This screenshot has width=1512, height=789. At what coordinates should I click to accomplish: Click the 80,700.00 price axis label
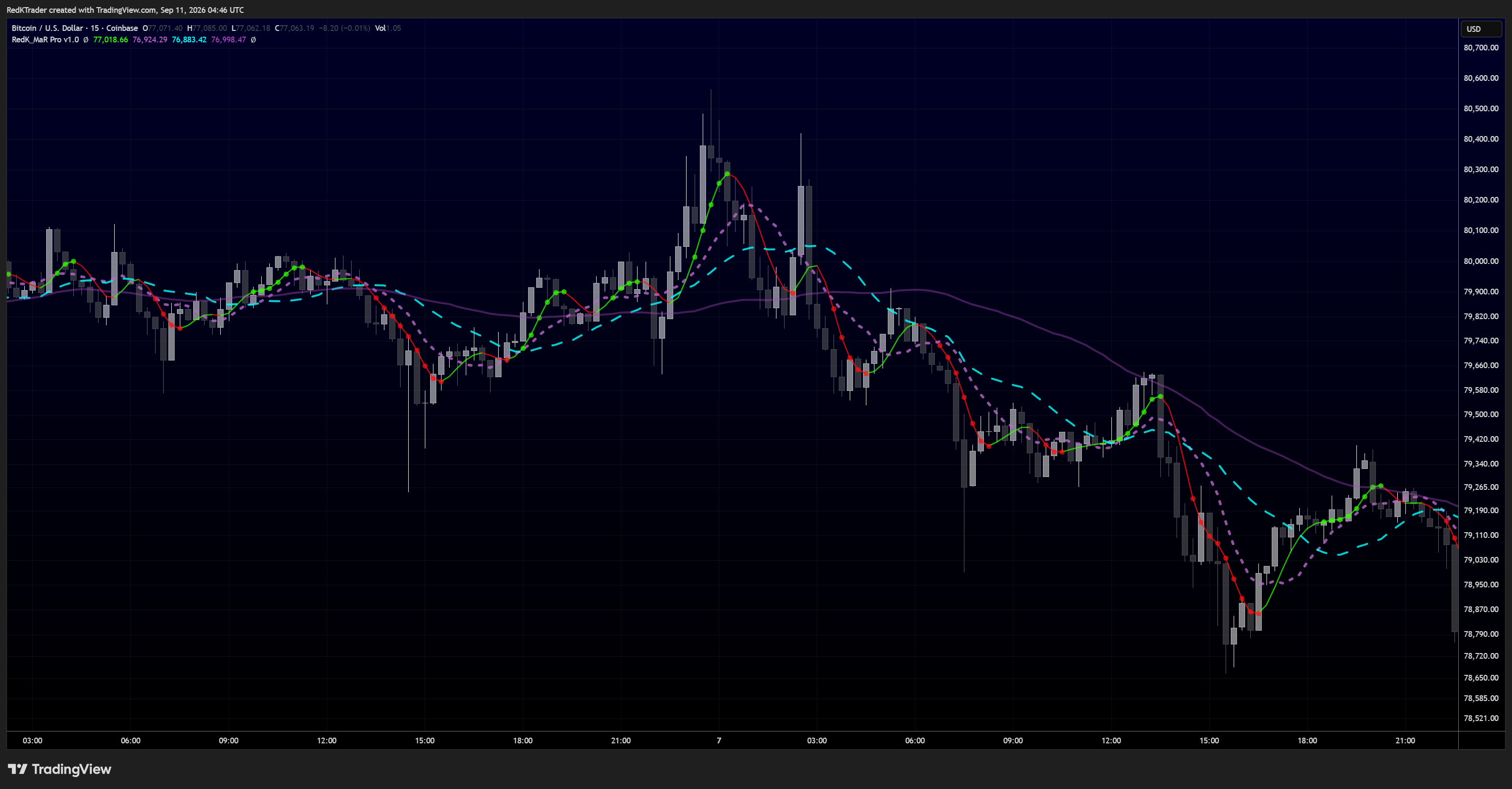click(1481, 48)
